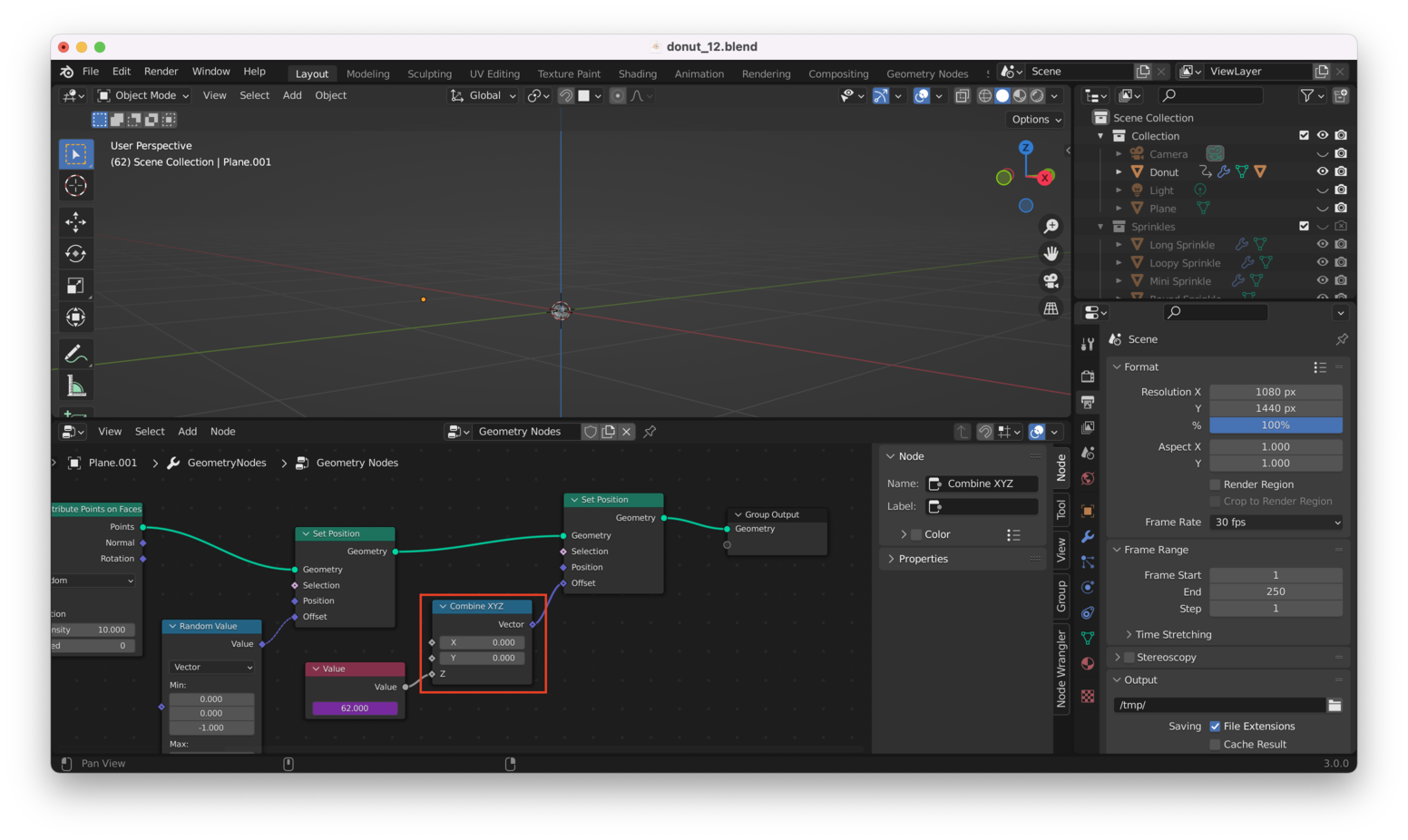Activate the Cursor tool
This screenshot has width=1408, height=840.
click(76, 186)
